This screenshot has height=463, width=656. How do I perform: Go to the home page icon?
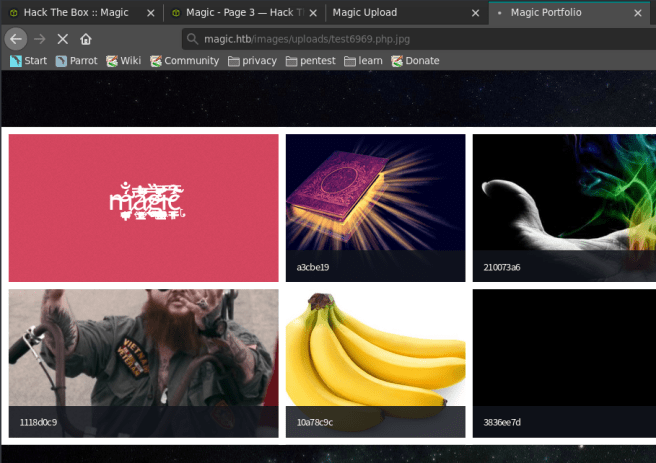[x=86, y=39]
